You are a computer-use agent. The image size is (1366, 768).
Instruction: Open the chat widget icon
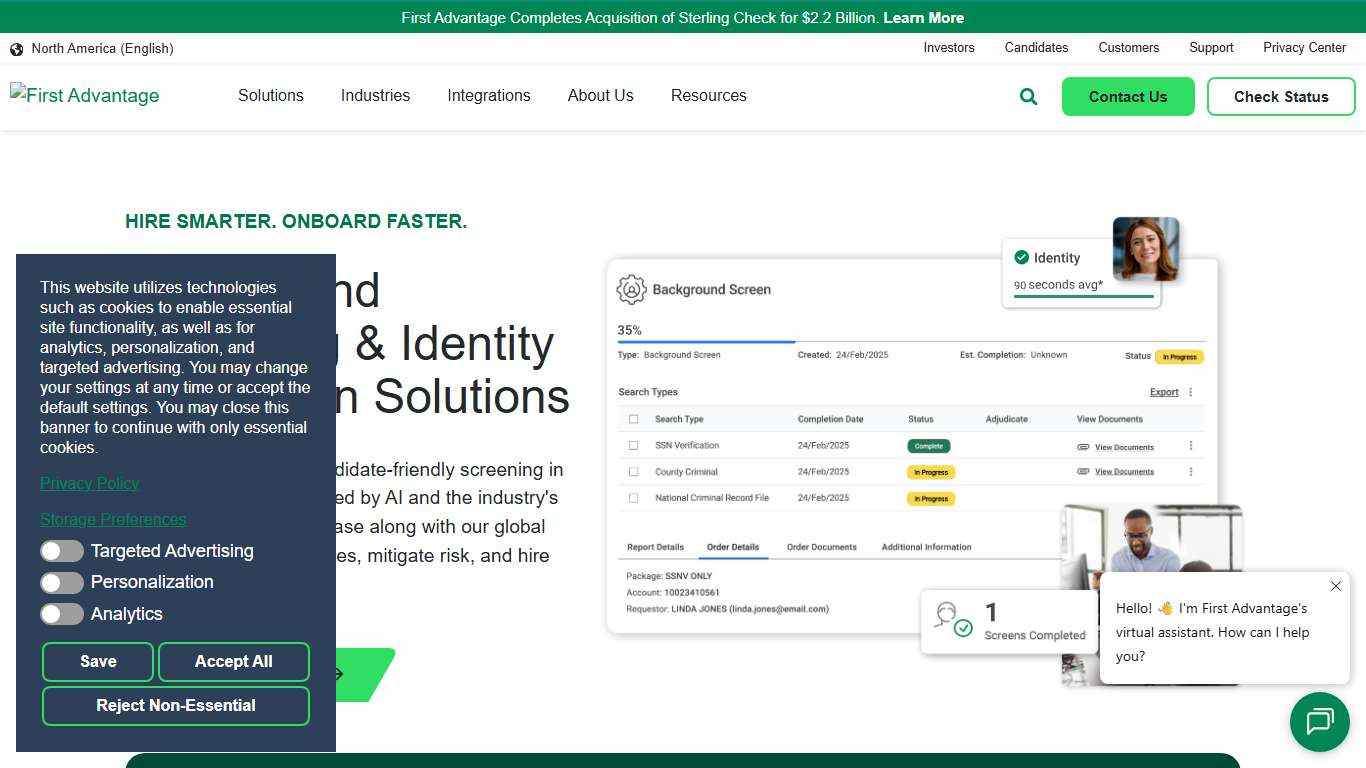click(1319, 721)
